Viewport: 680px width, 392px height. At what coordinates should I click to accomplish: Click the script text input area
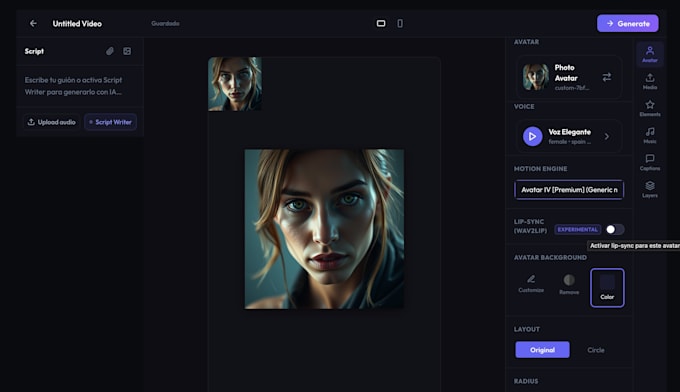click(80, 86)
